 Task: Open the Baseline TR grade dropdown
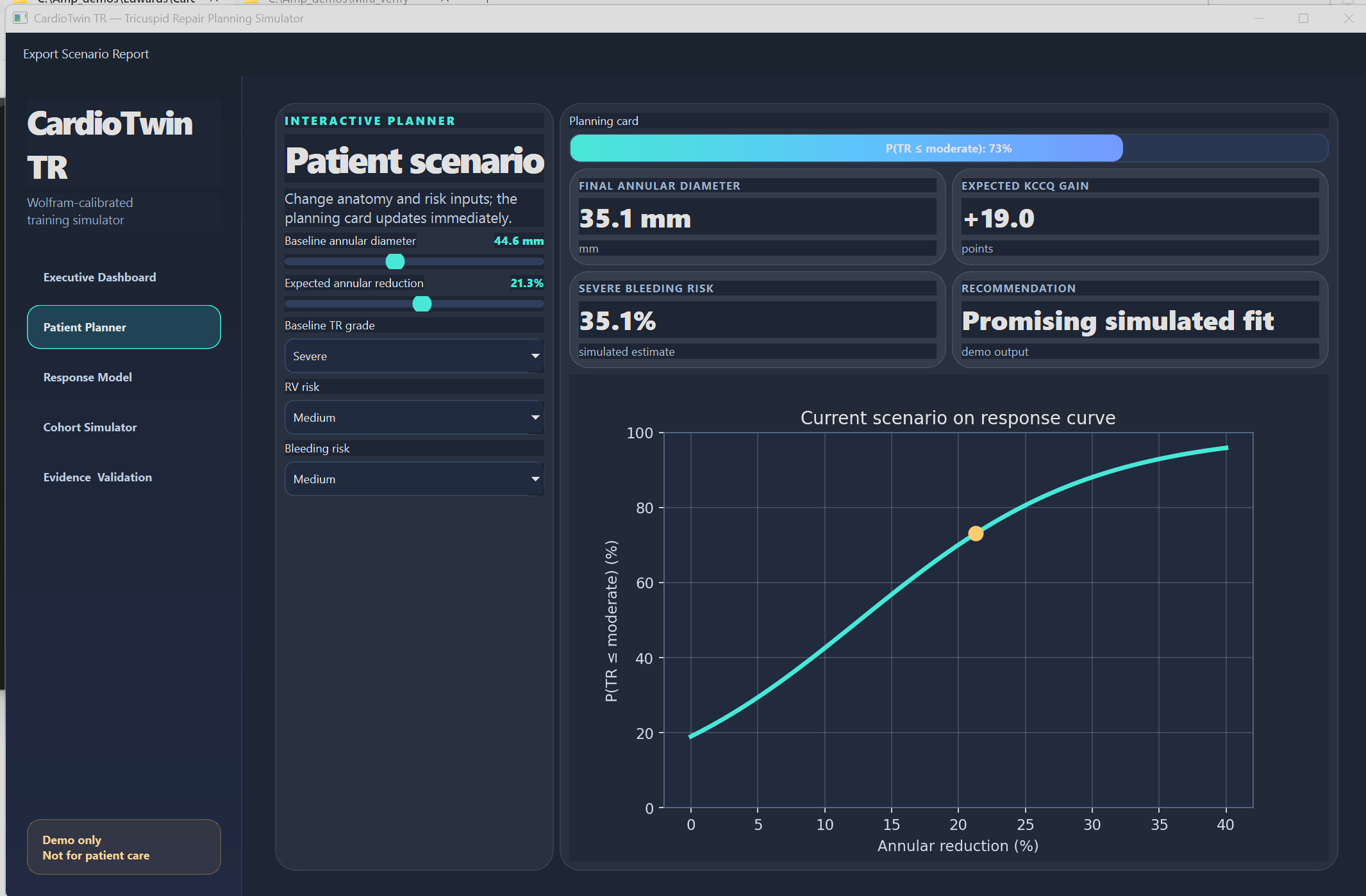pyautogui.click(x=414, y=356)
